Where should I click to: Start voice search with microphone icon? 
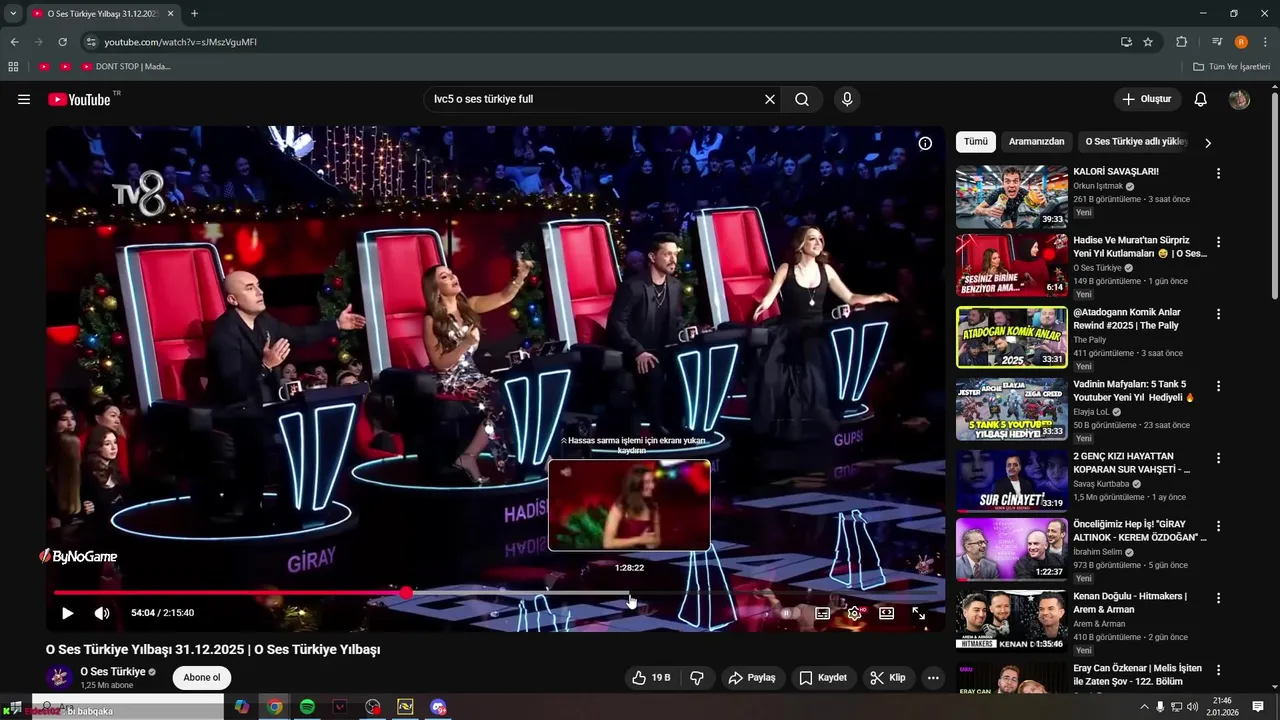point(847,99)
